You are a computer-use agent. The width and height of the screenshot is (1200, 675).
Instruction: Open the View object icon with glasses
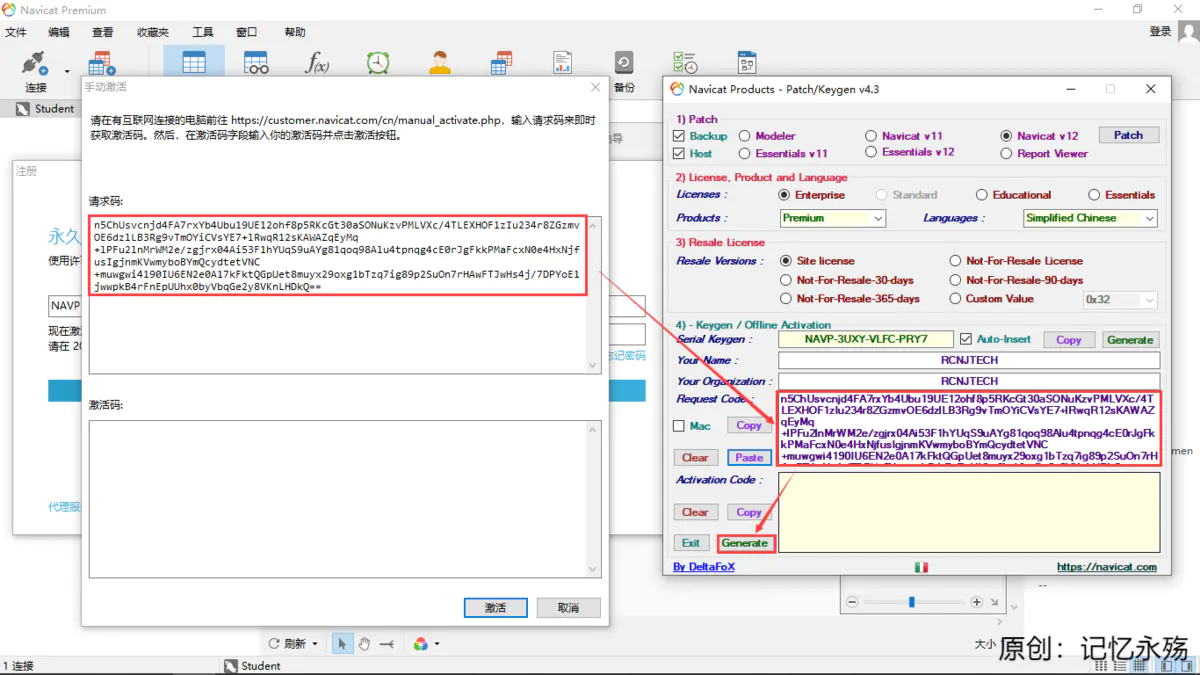[x=256, y=63]
